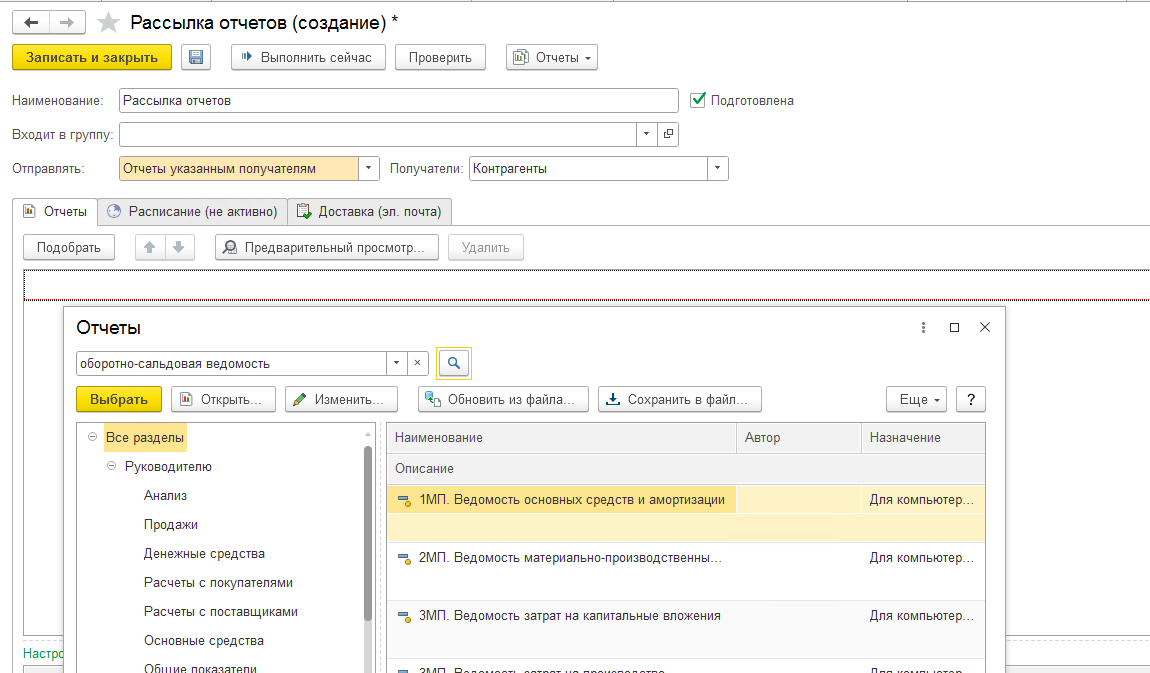Save the mailing with the floppy disk icon
1150x673 pixels.
pos(196,57)
